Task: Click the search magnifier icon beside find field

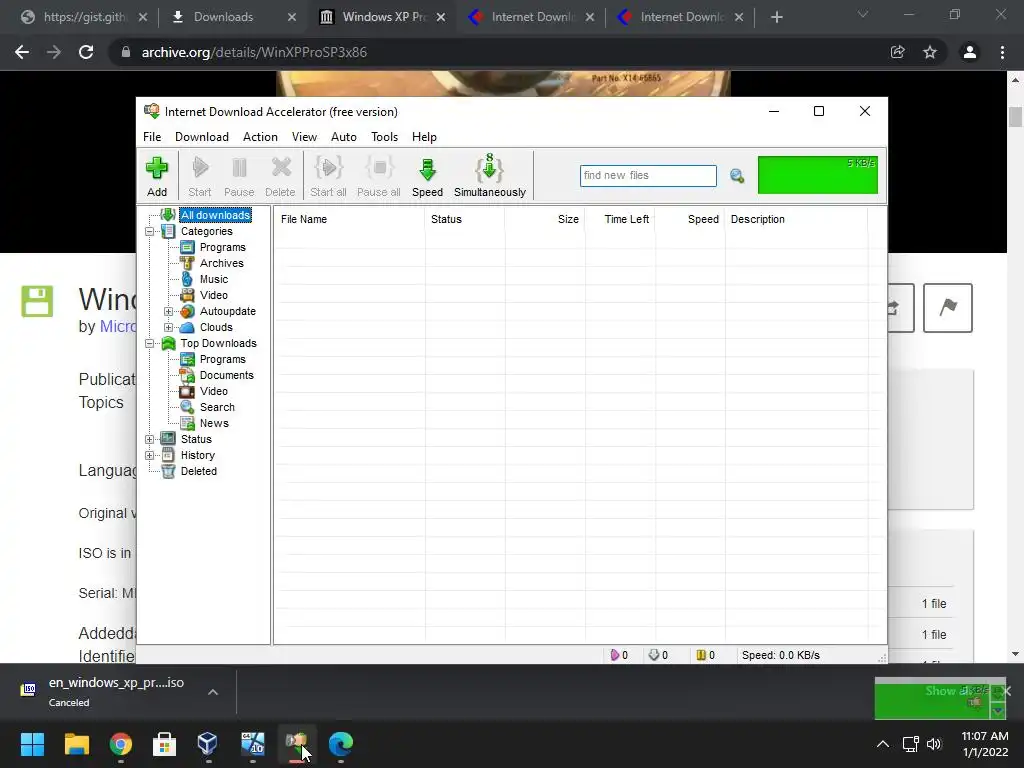Action: tap(737, 176)
